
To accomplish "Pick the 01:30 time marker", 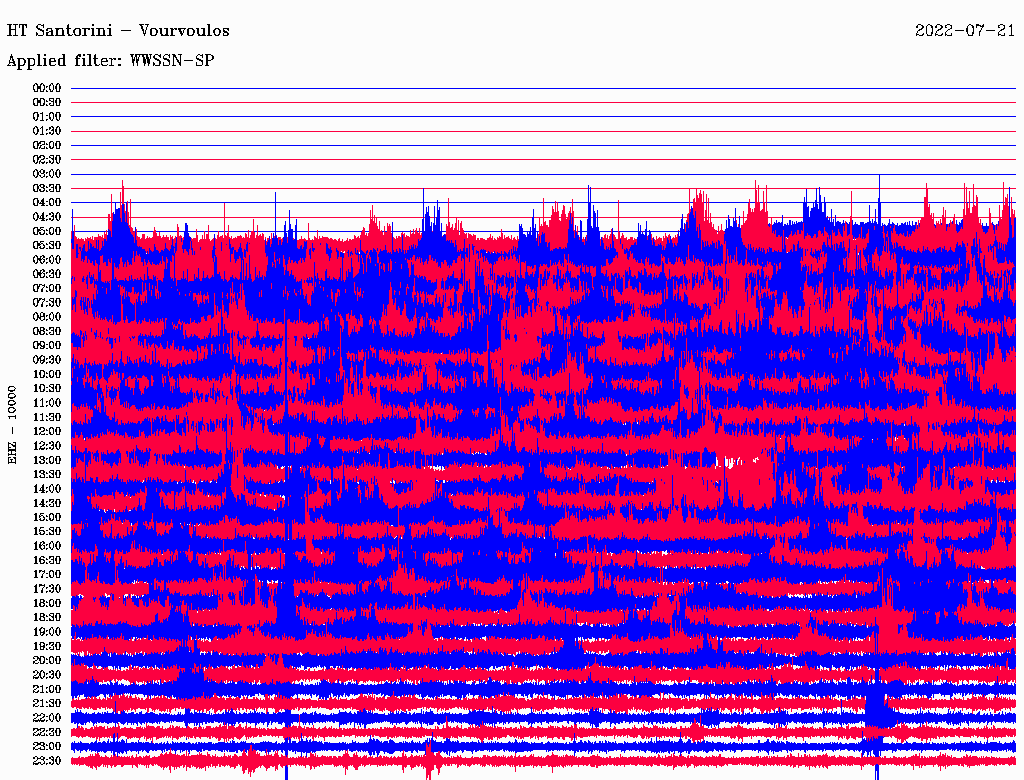I will (47, 131).
